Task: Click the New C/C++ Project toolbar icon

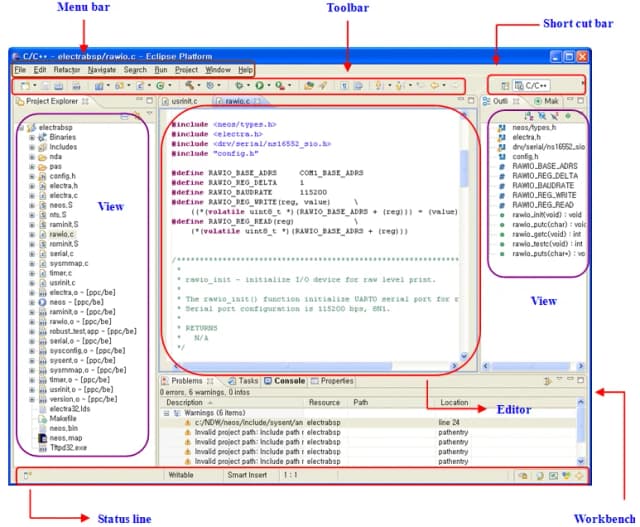Action: (x=99, y=86)
